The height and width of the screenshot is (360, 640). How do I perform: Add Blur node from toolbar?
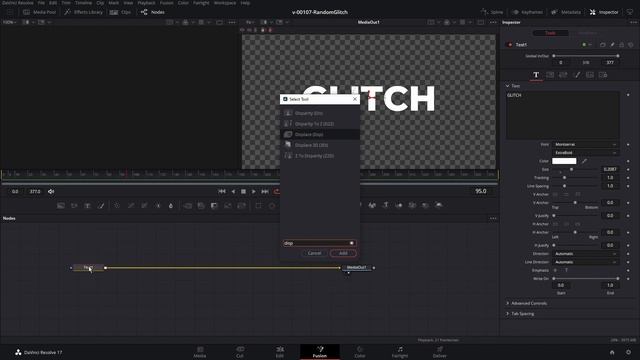click(171, 206)
